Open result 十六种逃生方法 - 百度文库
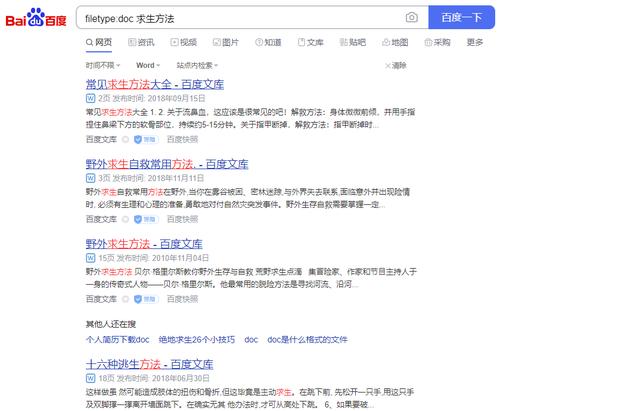640x411 pixels. [149, 364]
